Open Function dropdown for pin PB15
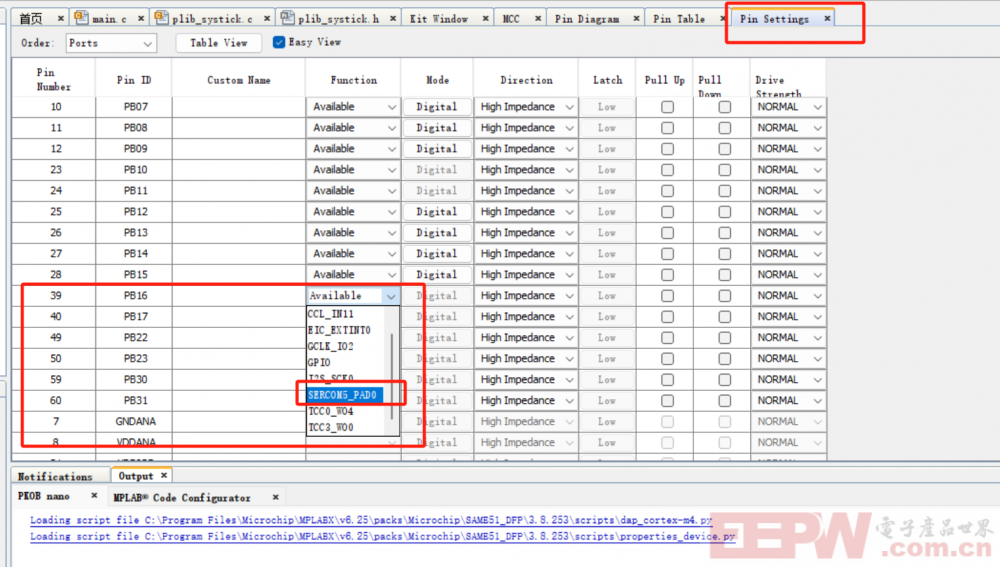The height and width of the screenshot is (567, 1000). [353, 275]
